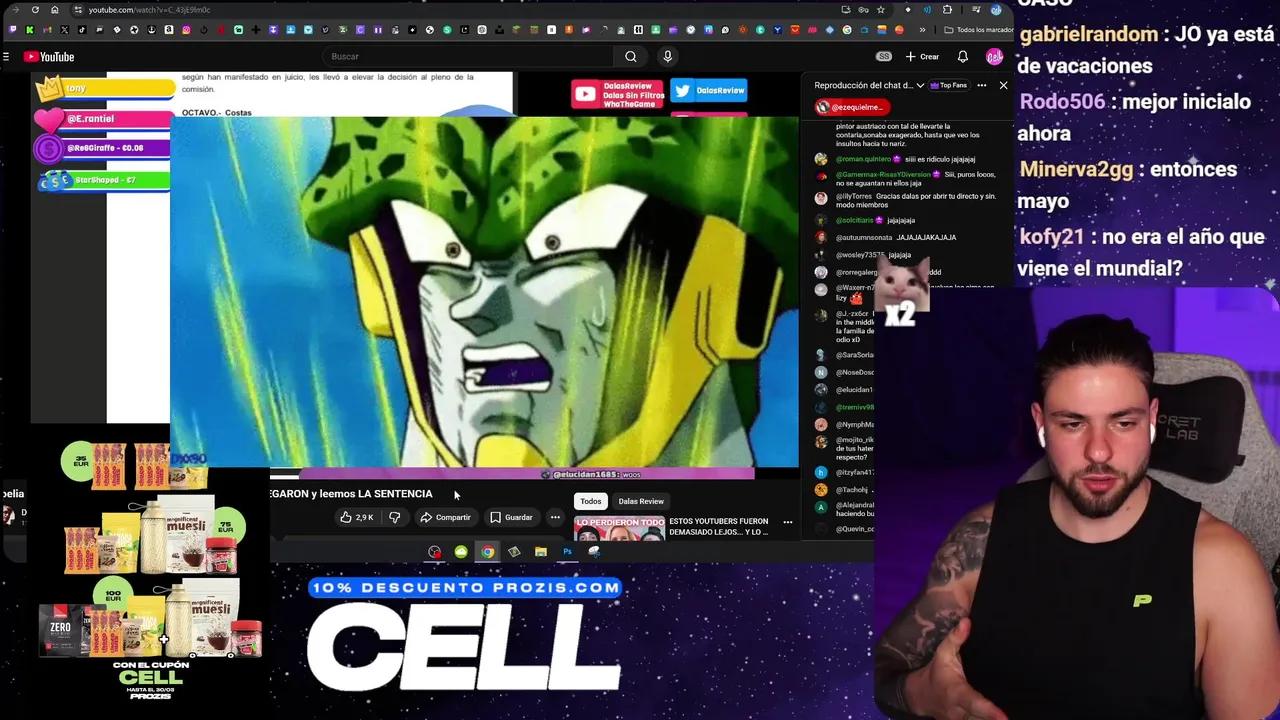Select the Todos filter chip
Viewport: 1280px width, 720px height.
[591, 501]
